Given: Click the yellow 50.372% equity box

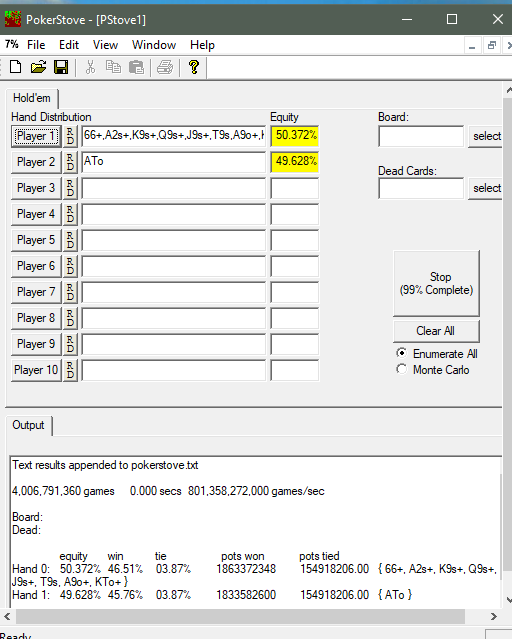Looking at the screenshot, I should tap(295, 136).
